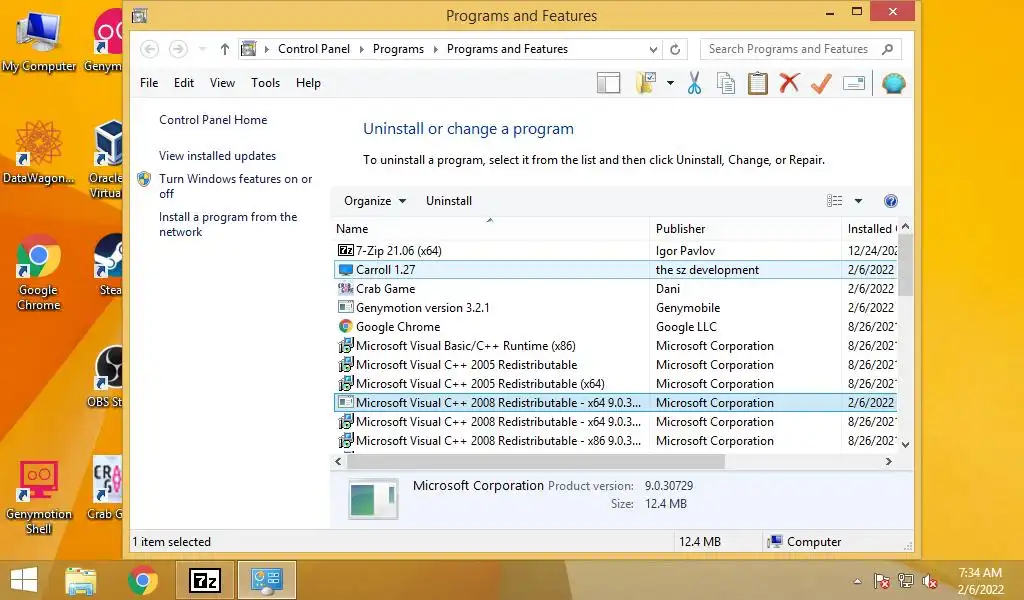
Task: Select Microsoft Visual Basic/C++ Runtime (x86) row
Action: (616, 345)
